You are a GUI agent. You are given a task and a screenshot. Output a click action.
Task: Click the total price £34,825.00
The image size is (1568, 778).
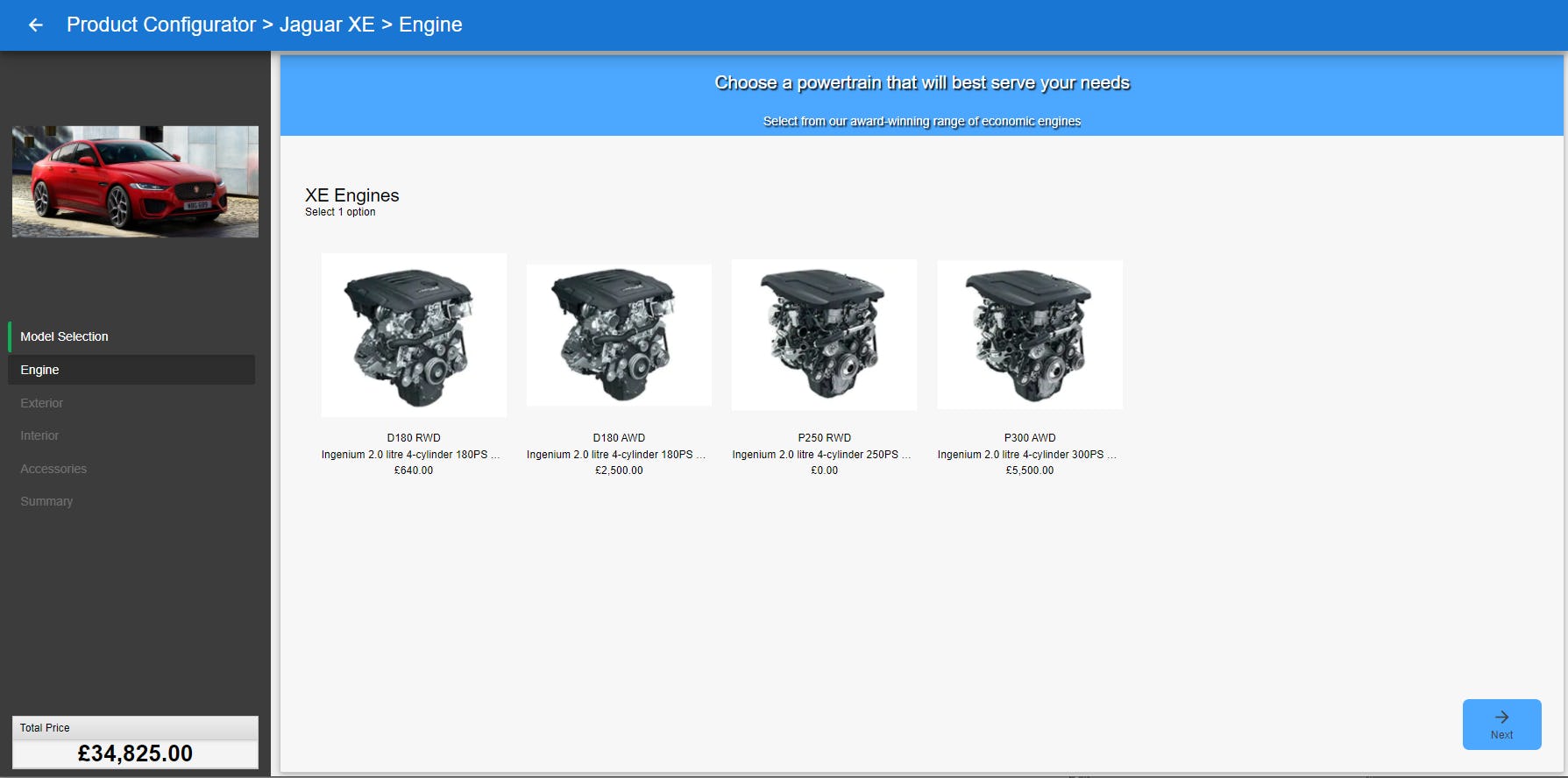(135, 753)
